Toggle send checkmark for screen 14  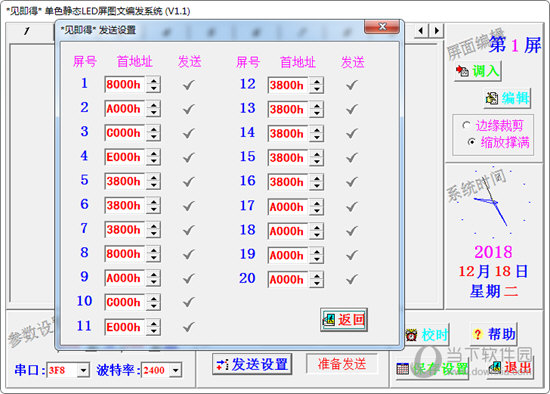352,134
